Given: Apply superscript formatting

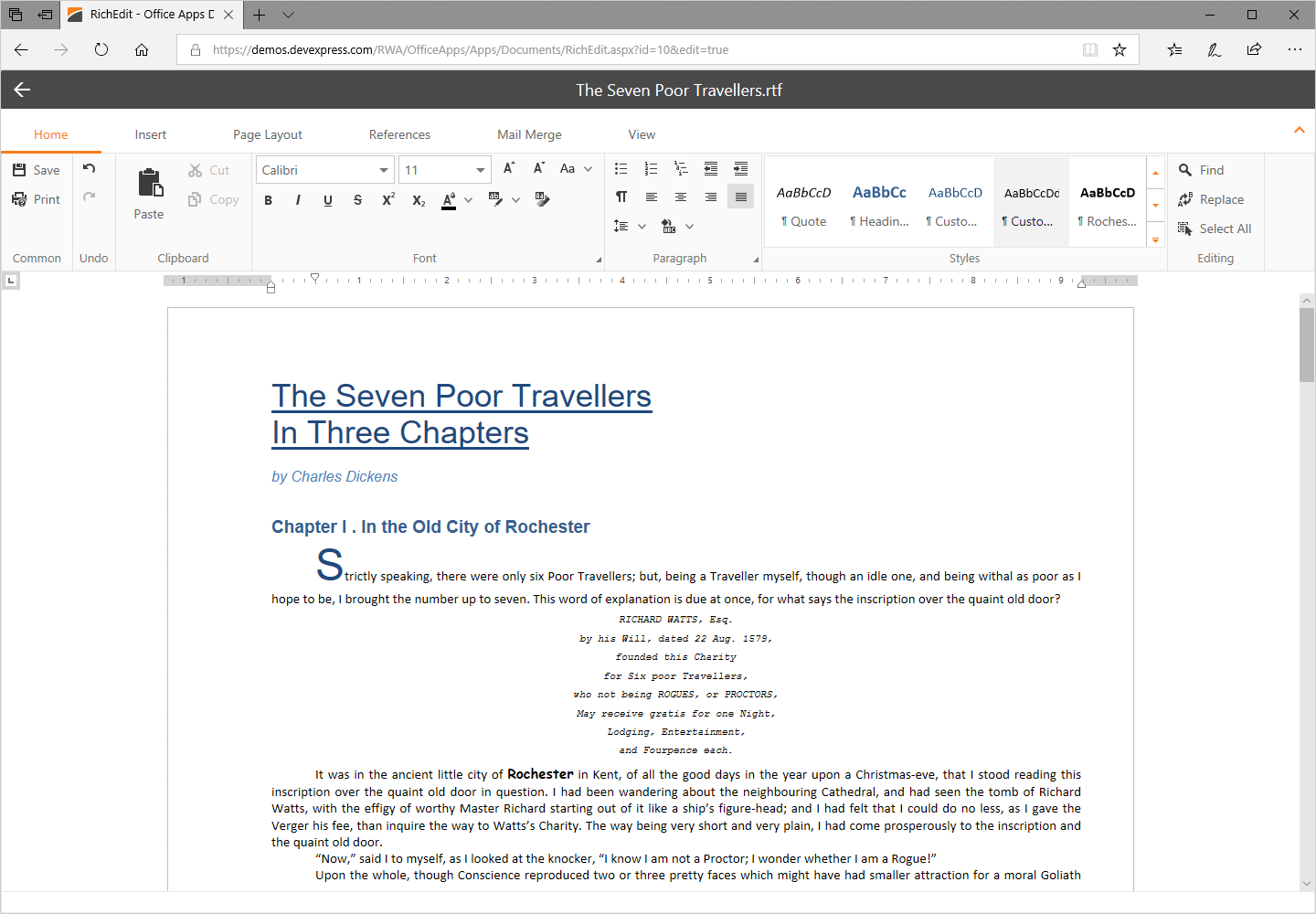Looking at the screenshot, I should tap(388, 199).
